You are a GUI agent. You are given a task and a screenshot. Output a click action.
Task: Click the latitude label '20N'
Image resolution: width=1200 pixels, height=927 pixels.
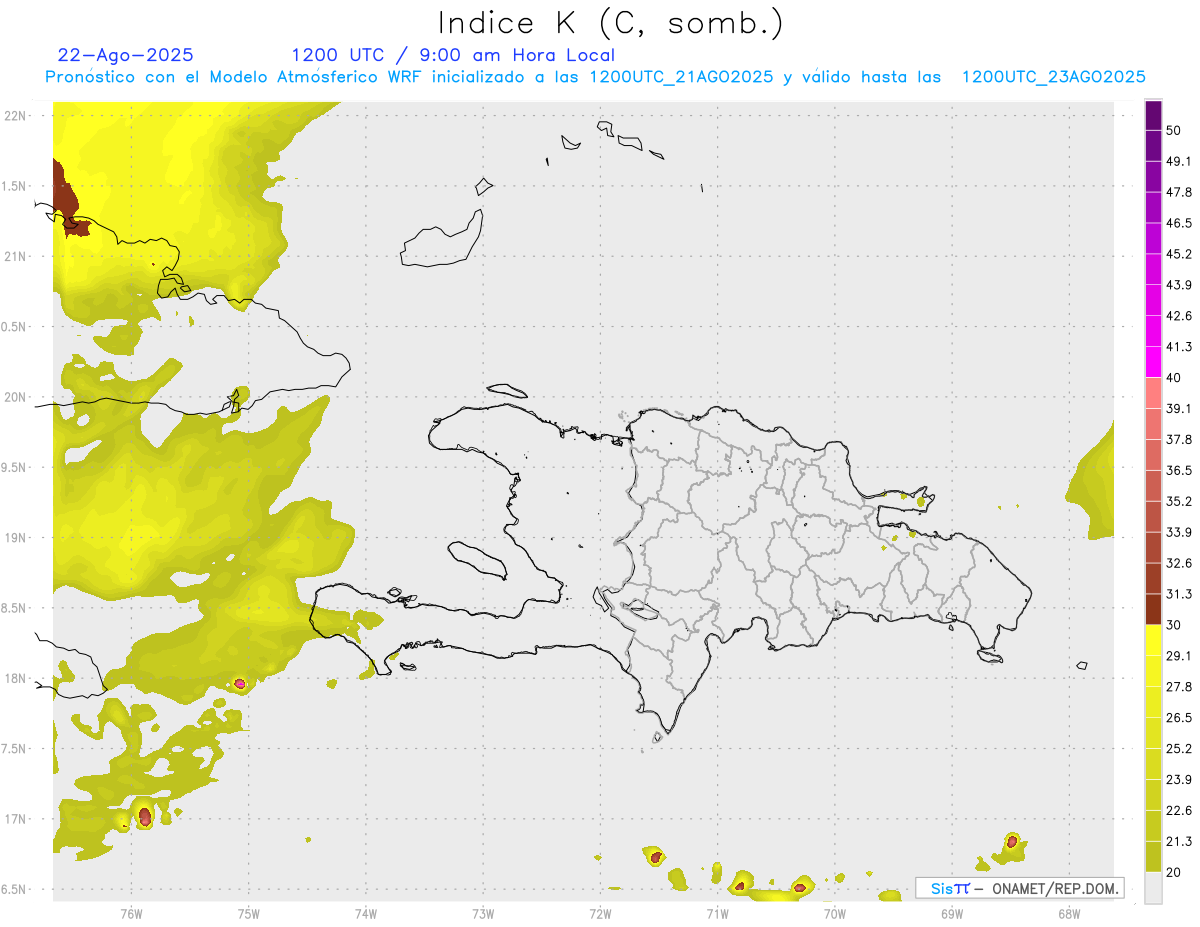[15, 397]
